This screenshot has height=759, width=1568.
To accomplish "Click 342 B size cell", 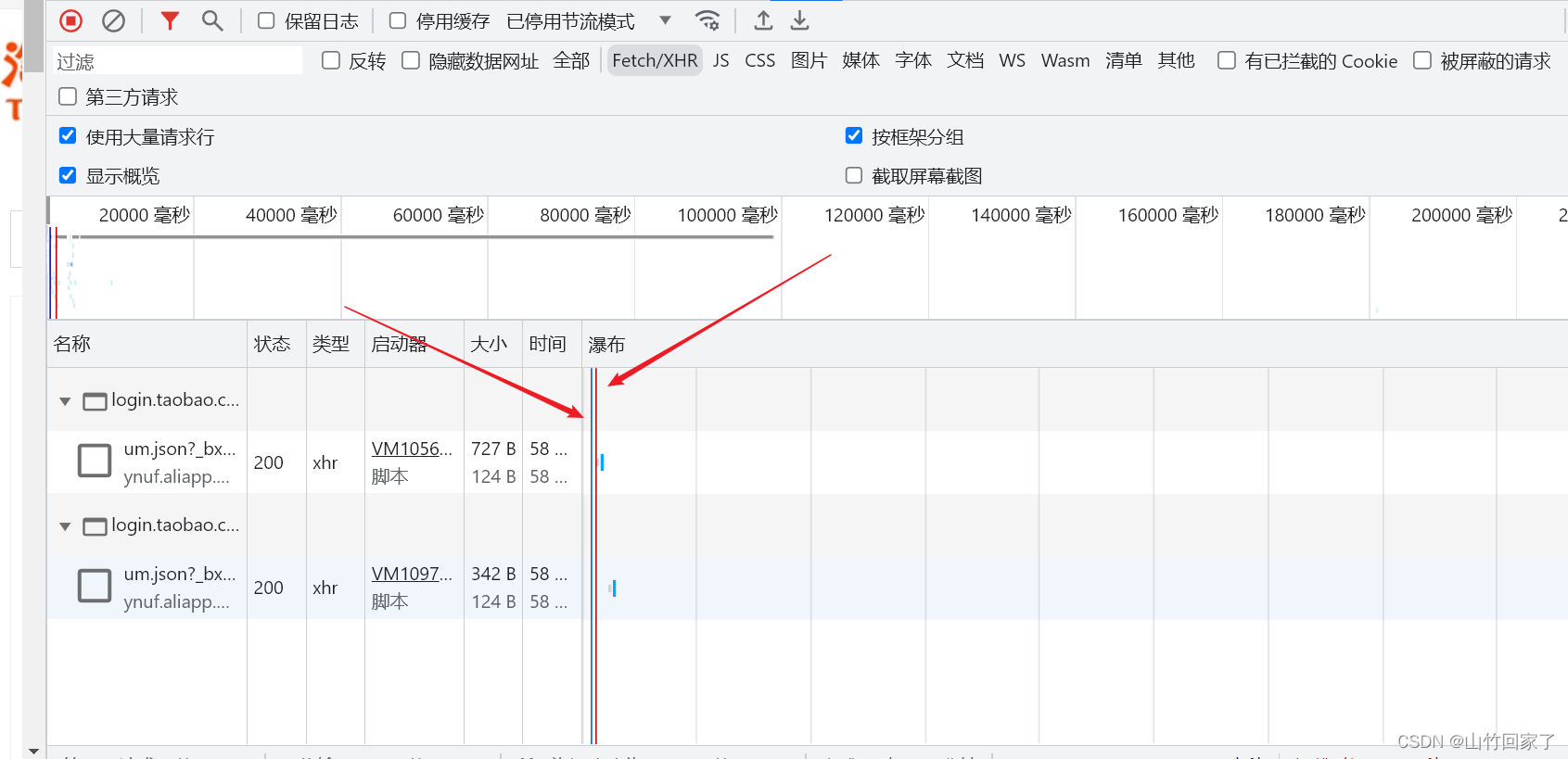I will coord(493,574).
